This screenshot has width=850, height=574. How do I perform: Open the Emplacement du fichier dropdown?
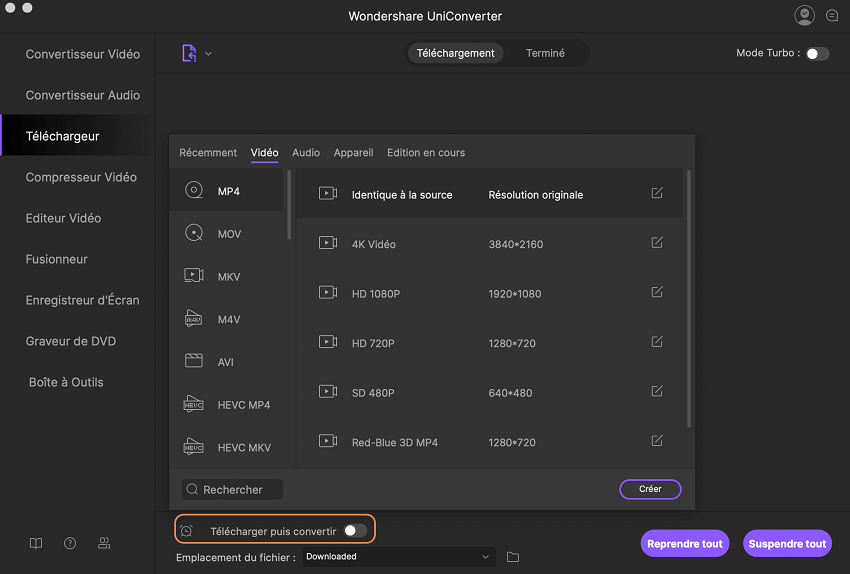pyautogui.click(x=398, y=557)
